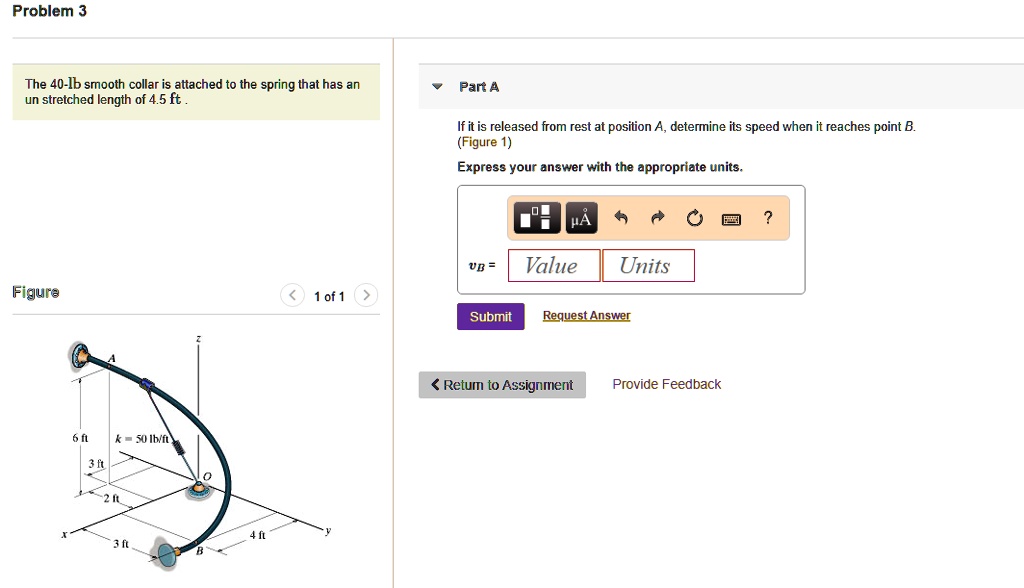Click the question mark help icon
Viewport: 1024px width, 588px height.
tap(767, 217)
